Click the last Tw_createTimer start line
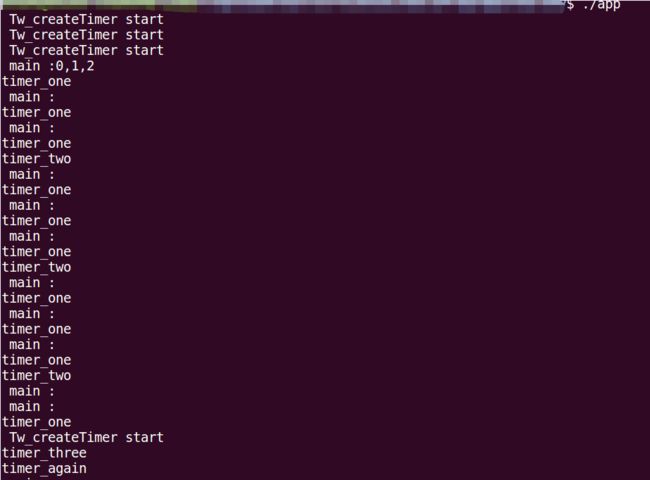Image resolution: width=650 pixels, height=480 pixels. (86, 438)
